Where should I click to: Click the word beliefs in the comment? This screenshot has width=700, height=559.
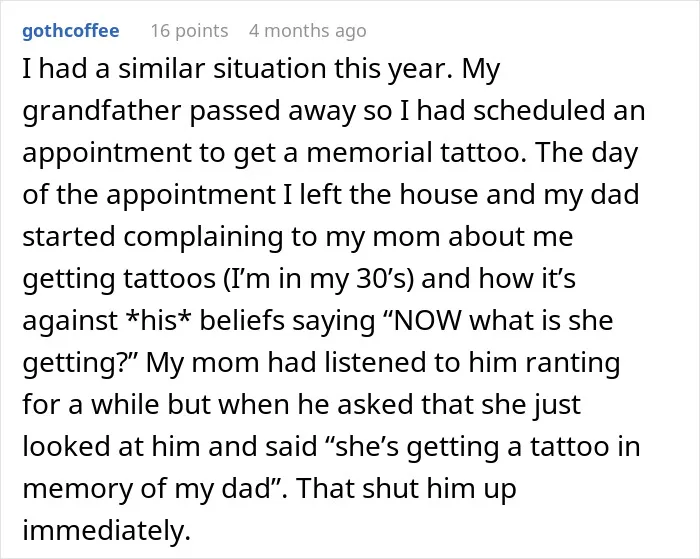click(242, 320)
